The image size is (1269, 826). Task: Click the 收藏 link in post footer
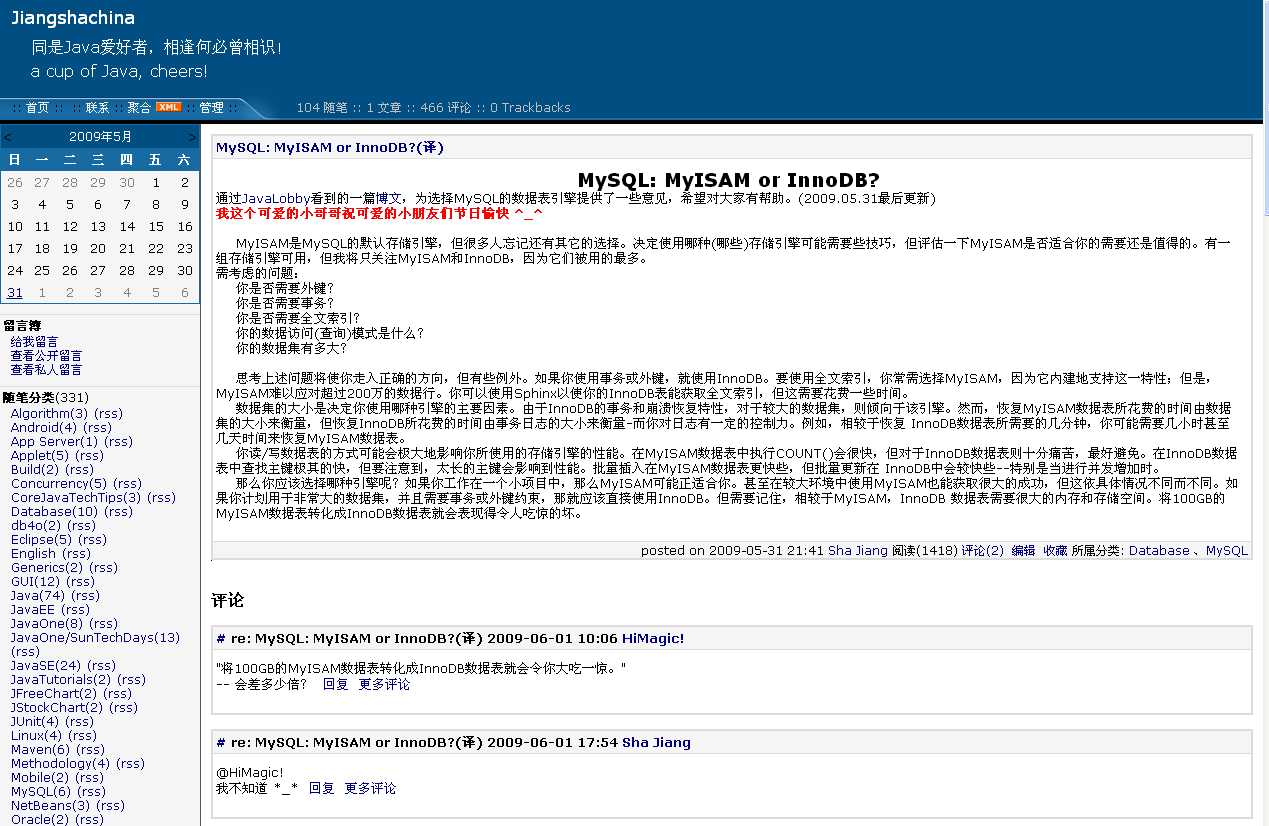[1055, 550]
